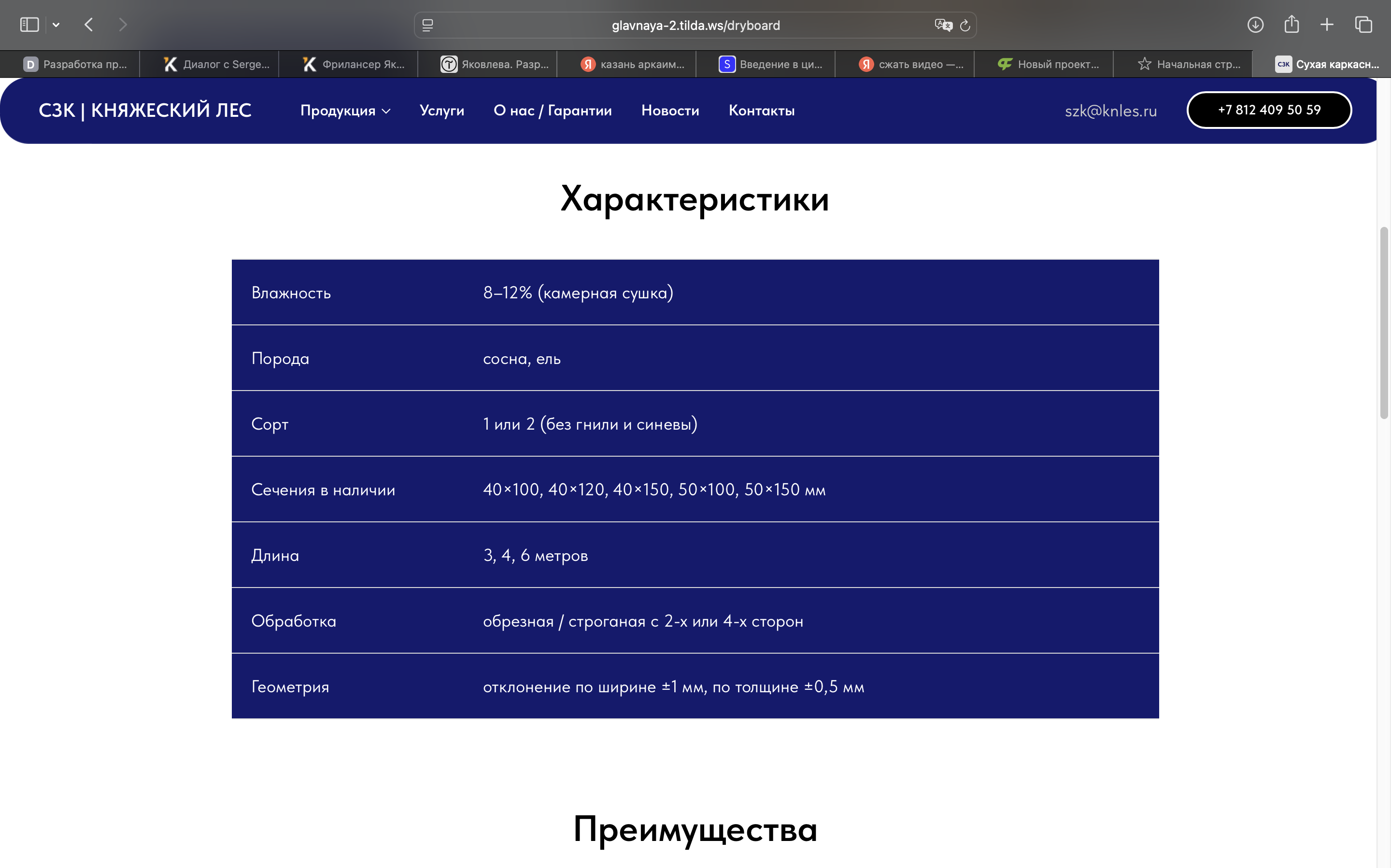This screenshot has width=1391, height=868.
Task: Click the Характеристики heading
Action: [695, 199]
